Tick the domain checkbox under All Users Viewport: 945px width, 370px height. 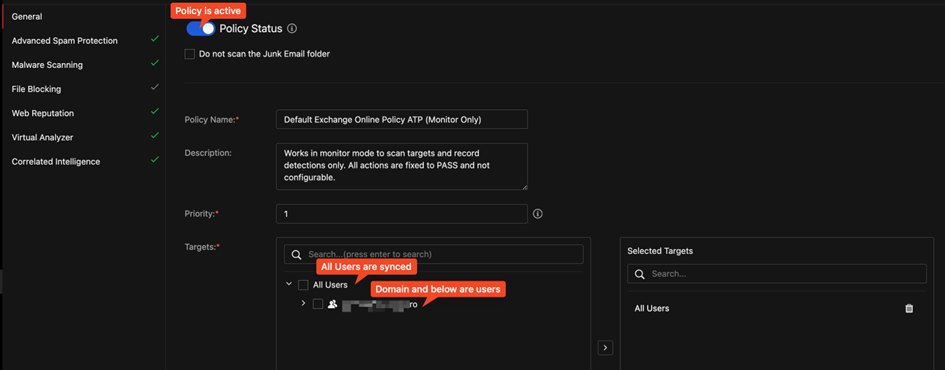pyautogui.click(x=318, y=304)
